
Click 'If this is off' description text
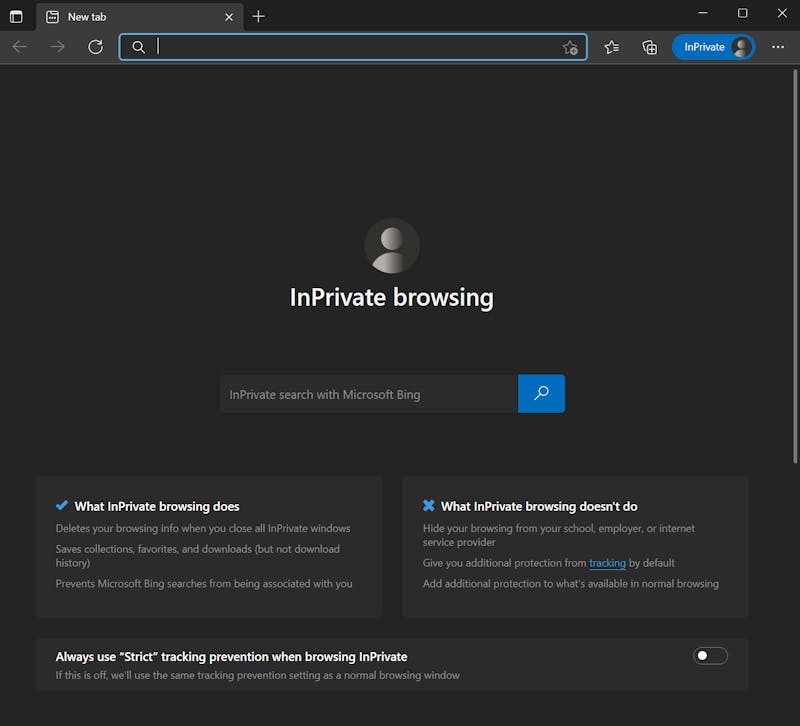point(258,675)
